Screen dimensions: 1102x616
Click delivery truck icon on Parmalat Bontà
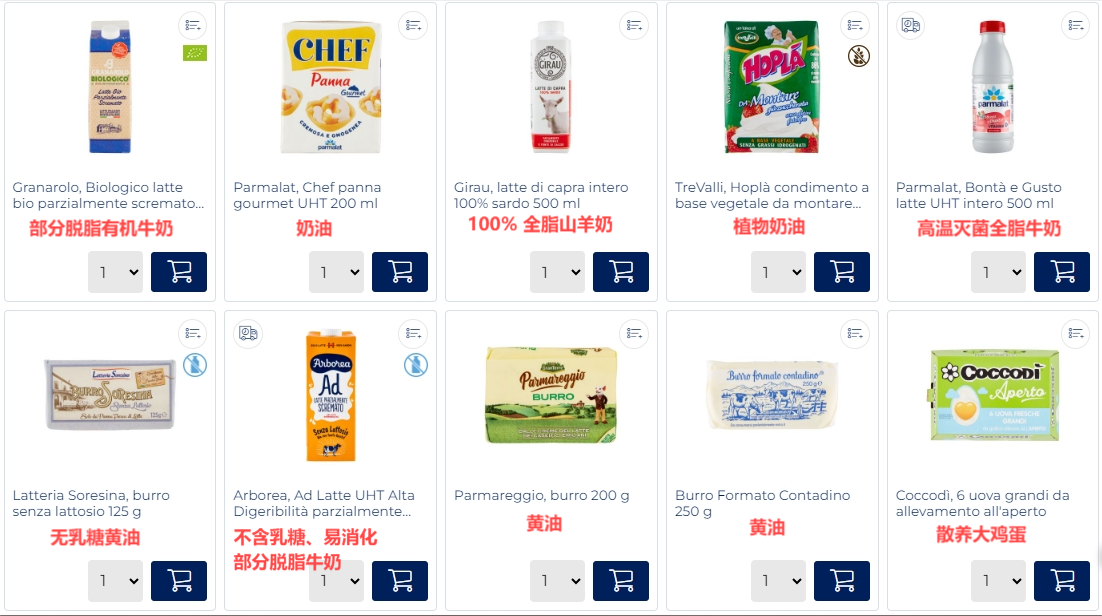click(x=911, y=25)
